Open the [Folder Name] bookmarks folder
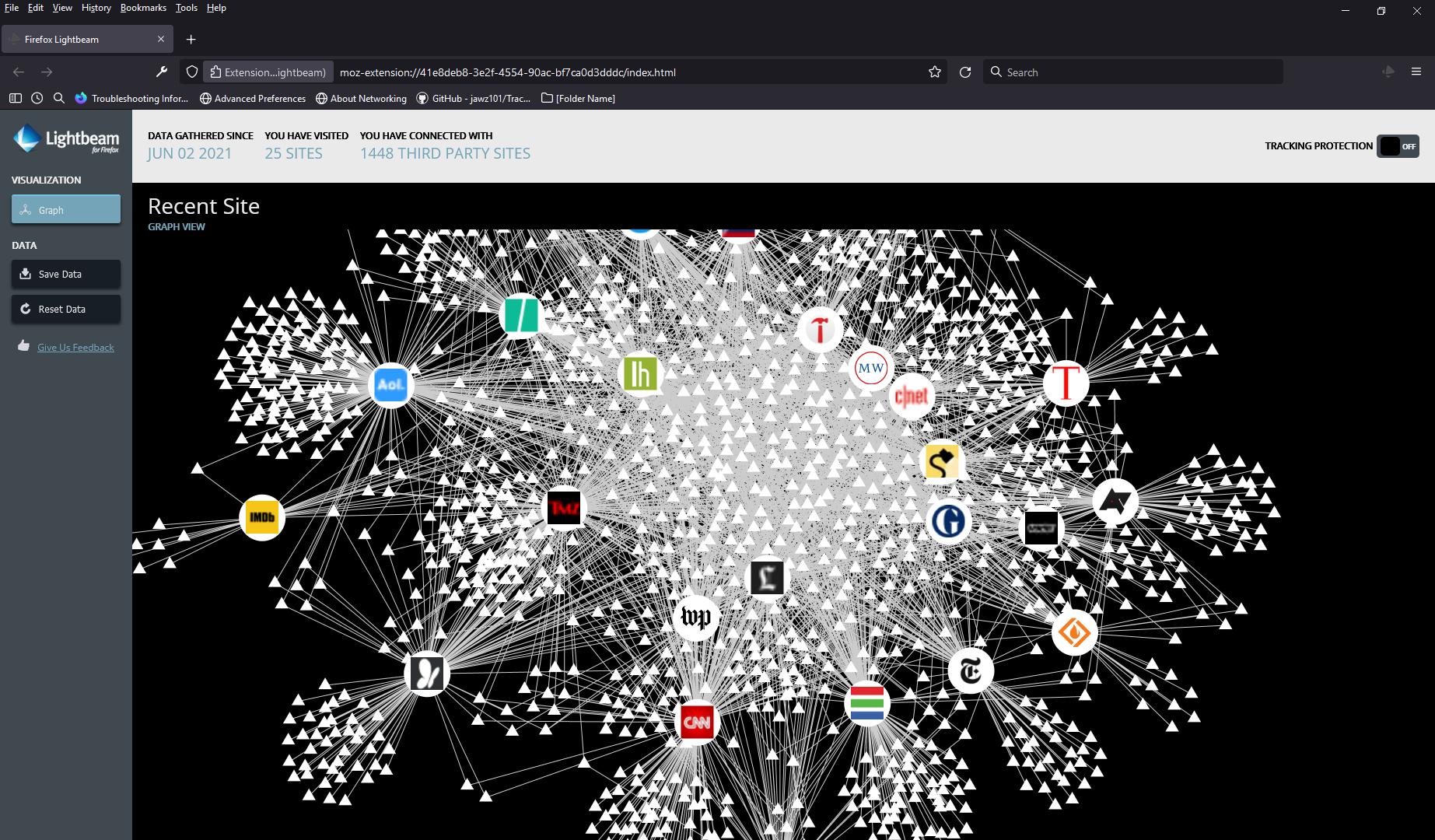 [x=578, y=98]
